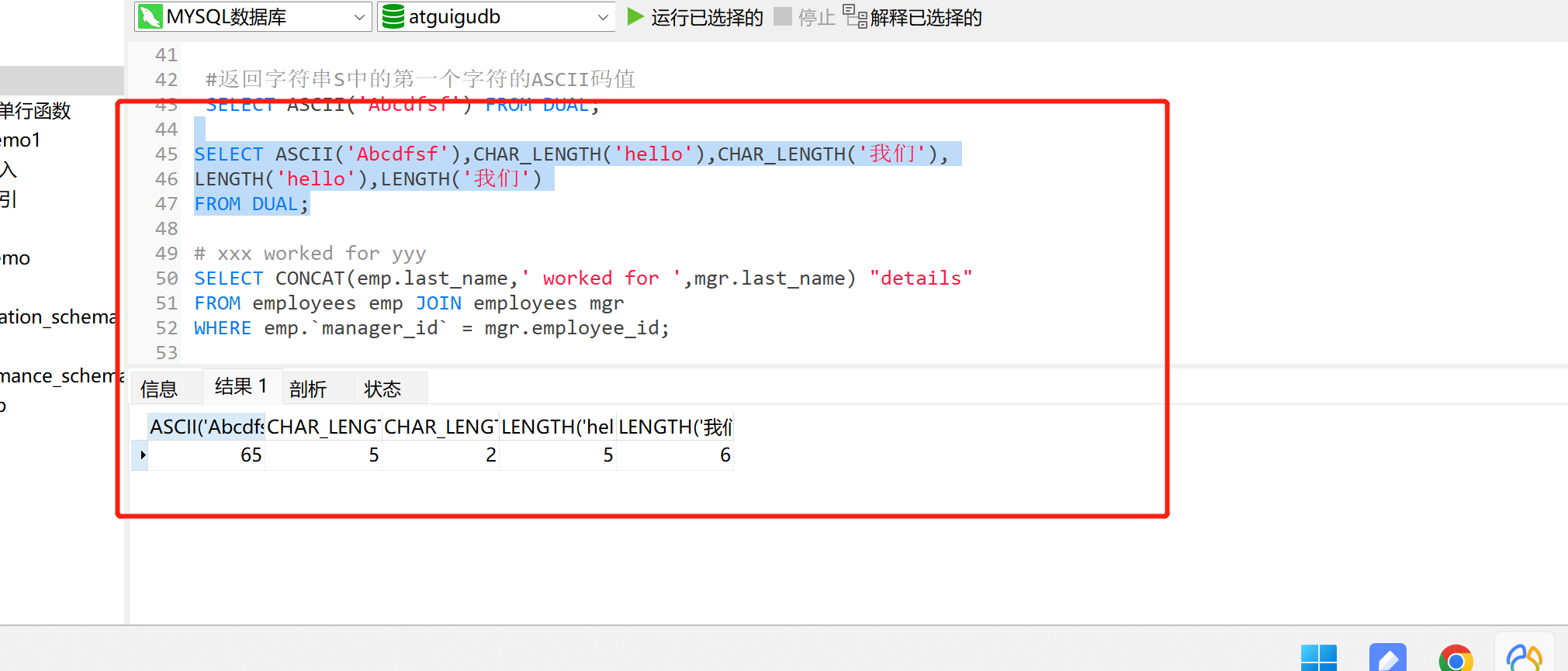Select the ASCII('Abcdf column header
1568x671 pixels.
click(x=206, y=427)
